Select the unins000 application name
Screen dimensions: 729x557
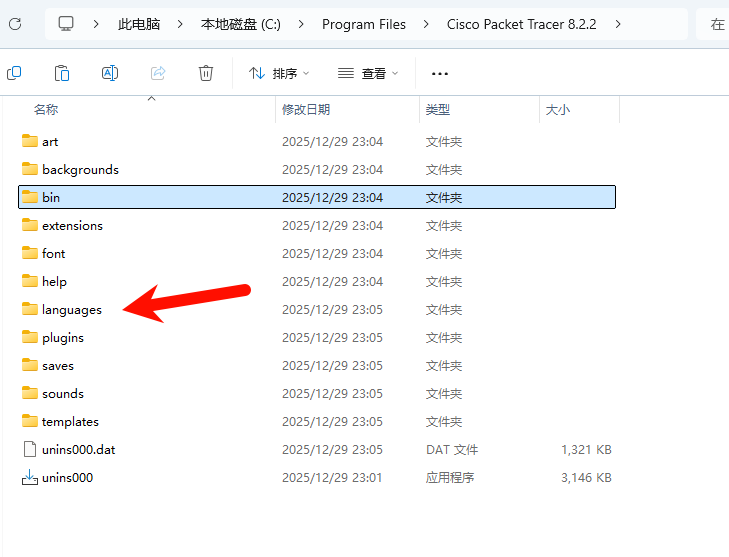pos(67,477)
